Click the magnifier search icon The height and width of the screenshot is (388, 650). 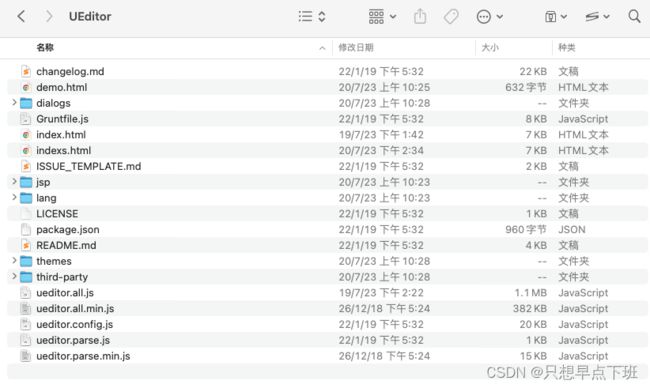634,17
